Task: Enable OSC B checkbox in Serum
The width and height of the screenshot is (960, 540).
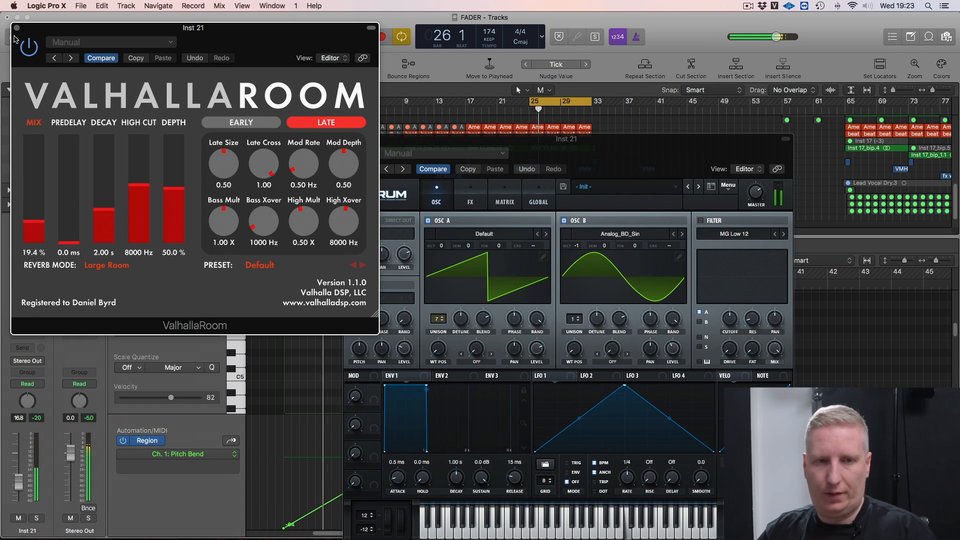Action: 564,220
